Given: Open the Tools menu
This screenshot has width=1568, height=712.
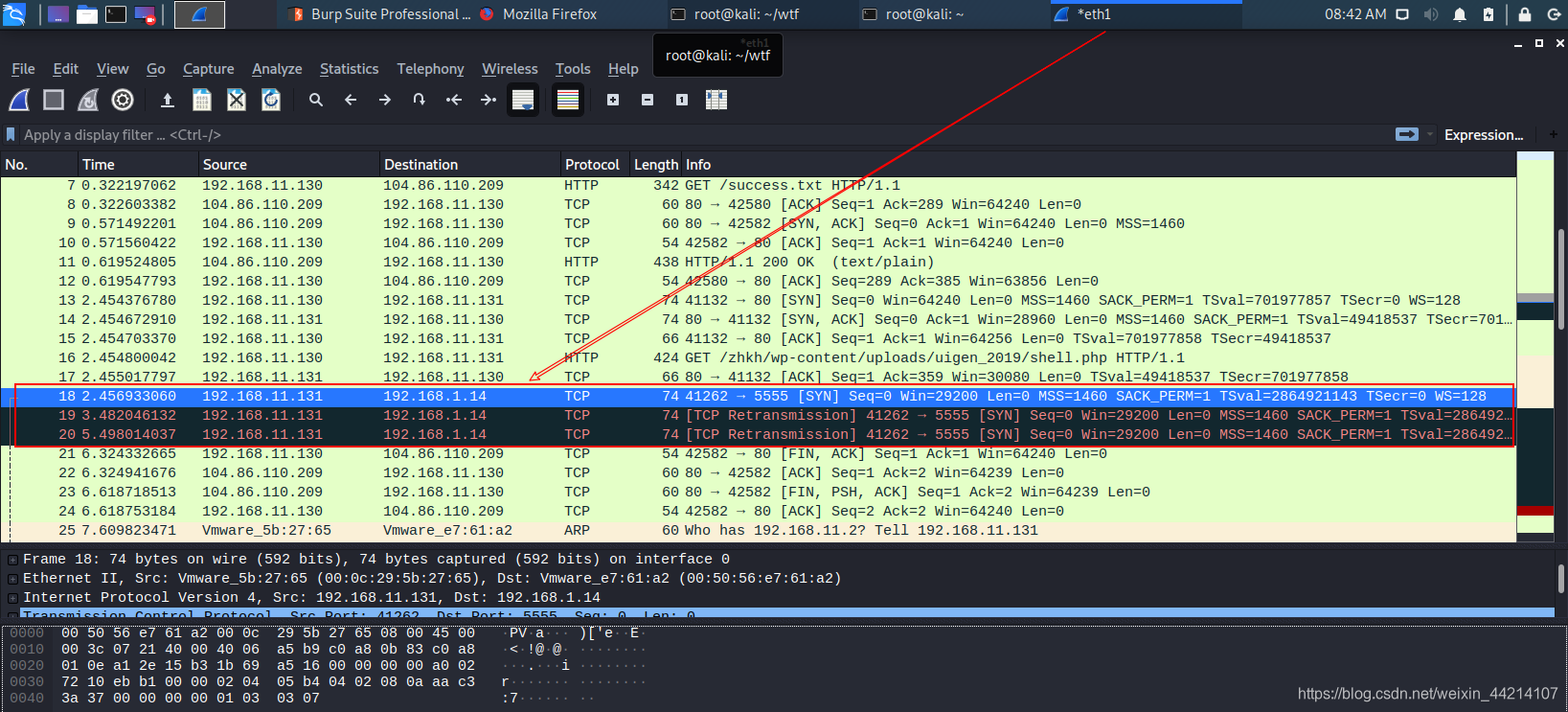Looking at the screenshot, I should (573, 69).
